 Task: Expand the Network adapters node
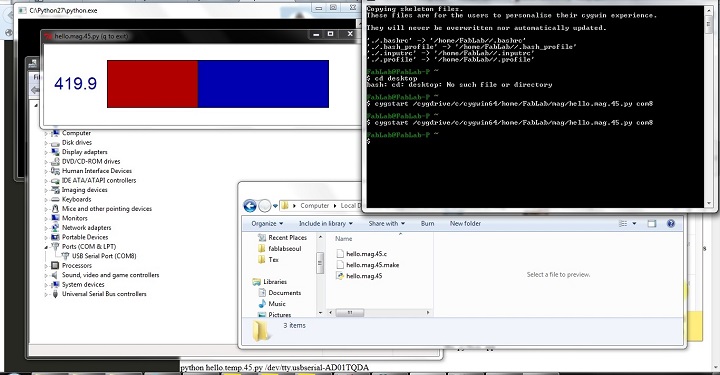pyautogui.click(x=46, y=228)
